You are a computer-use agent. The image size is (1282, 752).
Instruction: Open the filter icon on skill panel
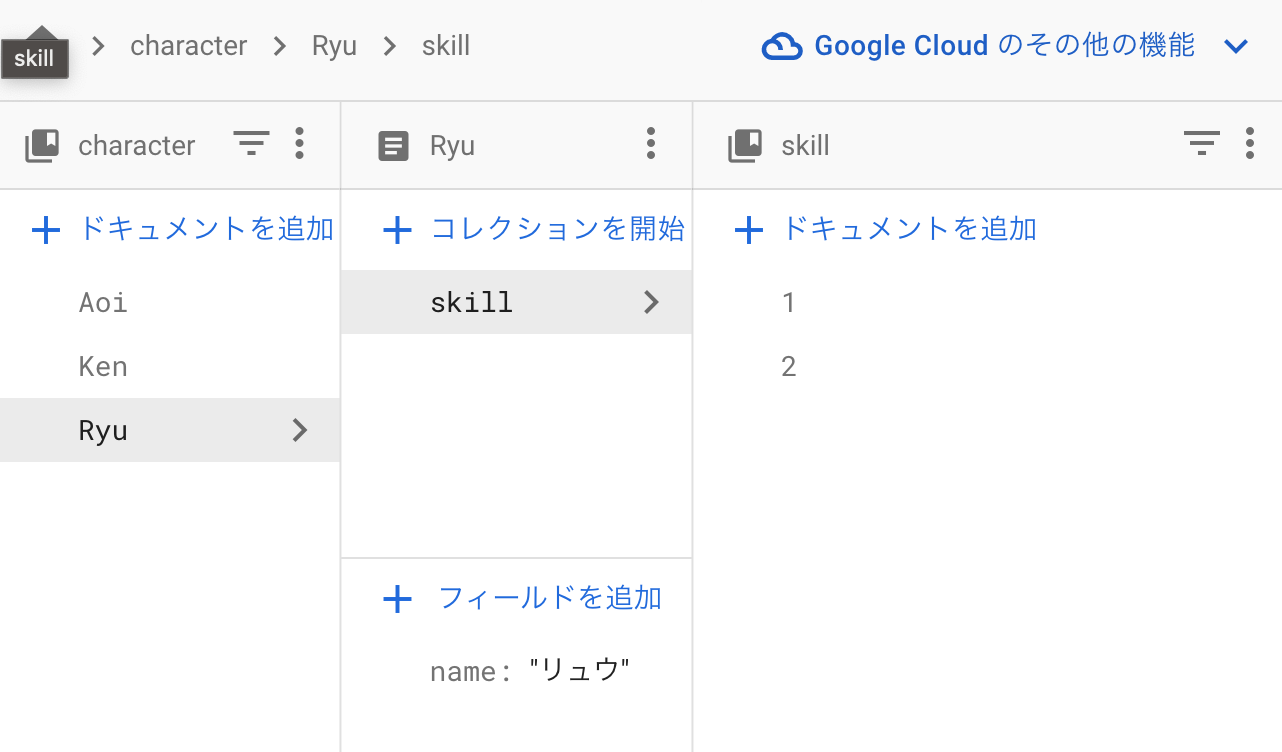[x=1201, y=144]
